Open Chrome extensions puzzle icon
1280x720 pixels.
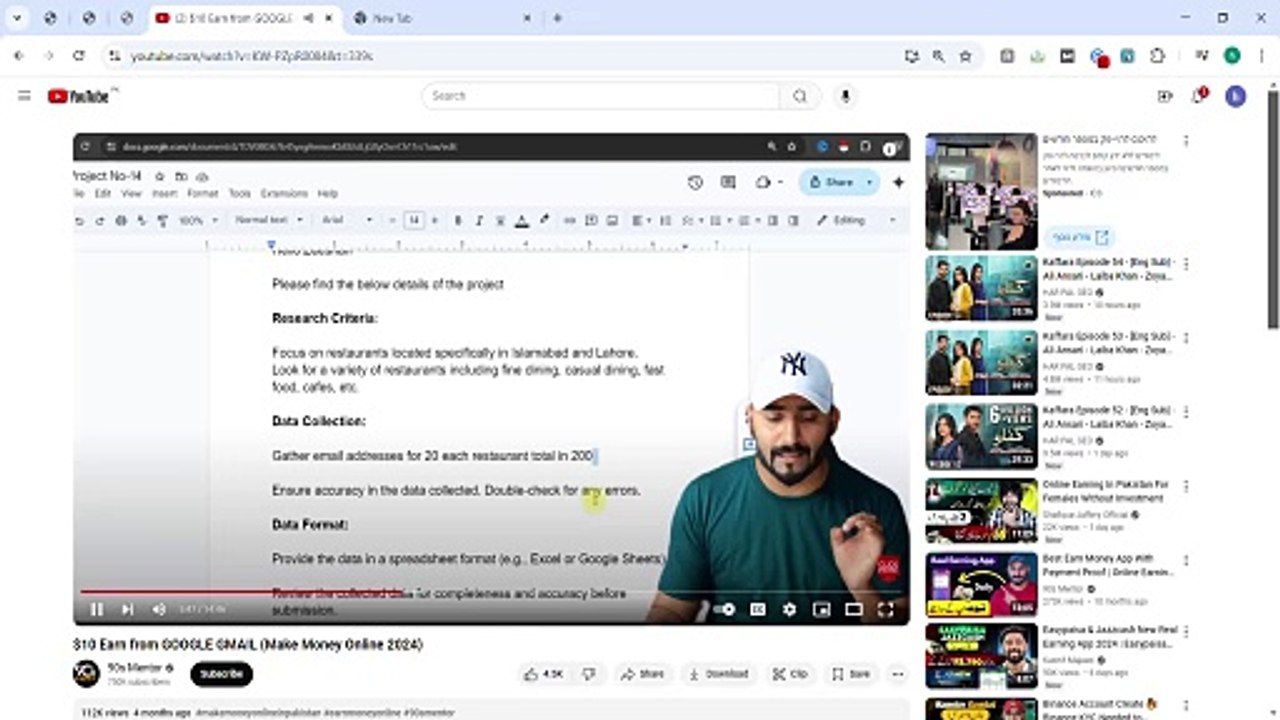[x=1158, y=56]
